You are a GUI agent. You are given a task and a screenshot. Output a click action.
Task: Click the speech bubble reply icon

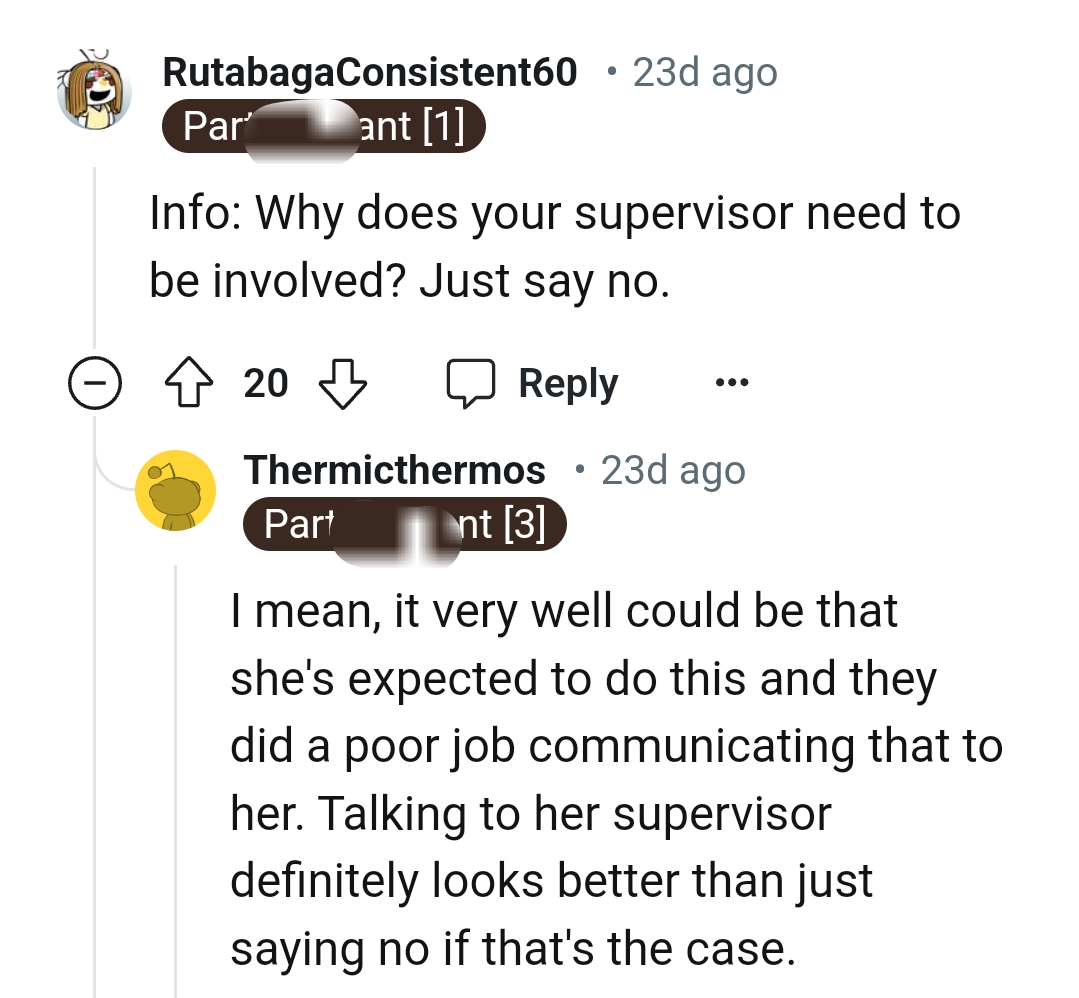click(x=473, y=382)
